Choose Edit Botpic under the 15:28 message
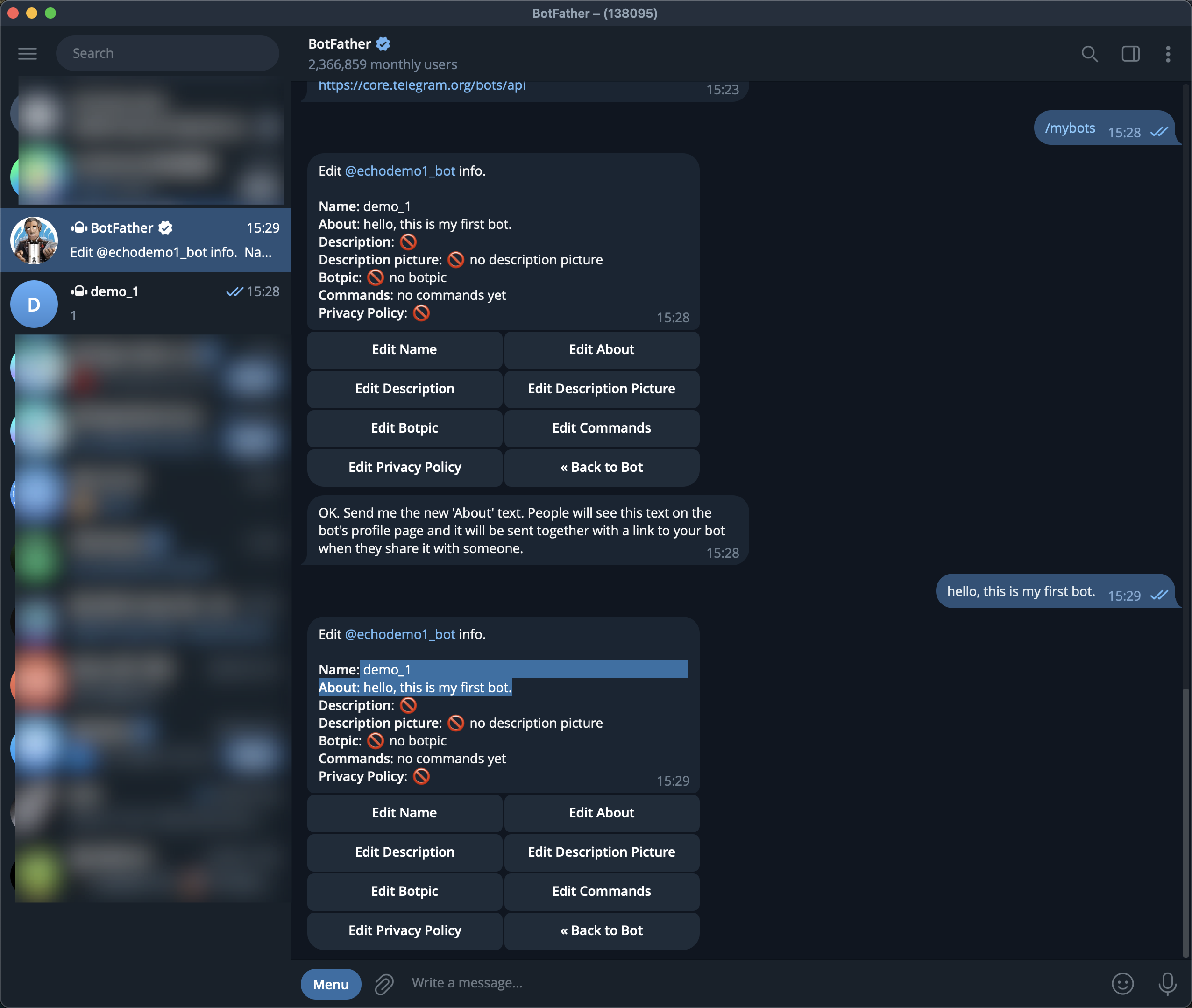 (404, 429)
